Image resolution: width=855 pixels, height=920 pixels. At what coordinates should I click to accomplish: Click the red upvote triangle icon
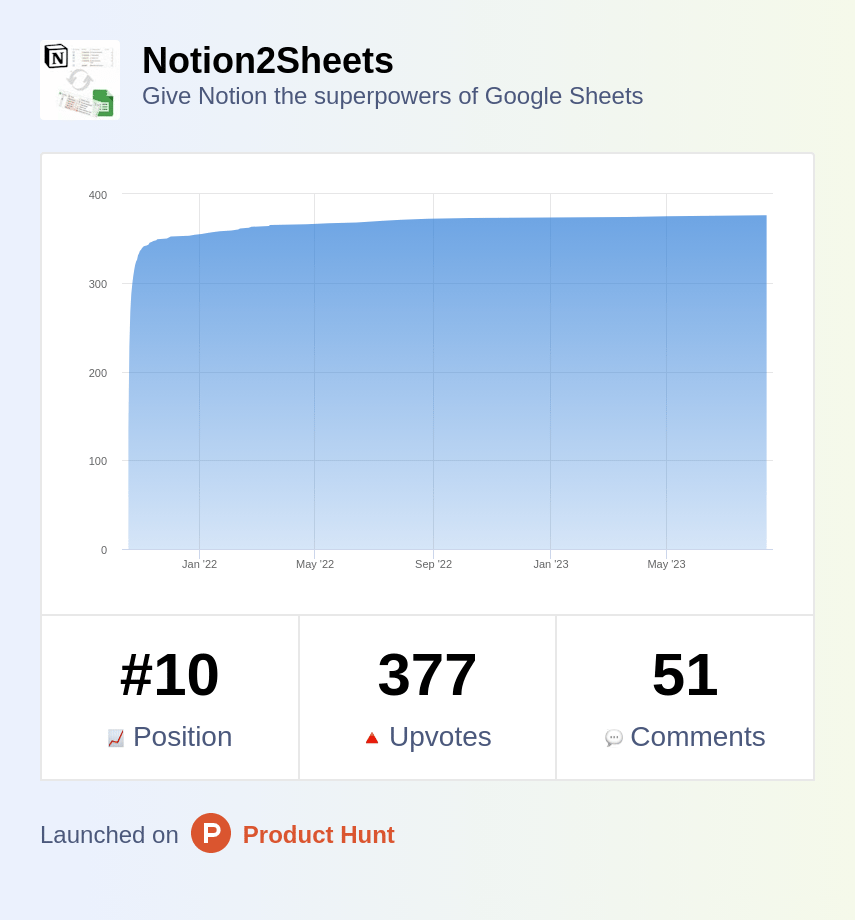[372, 738]
